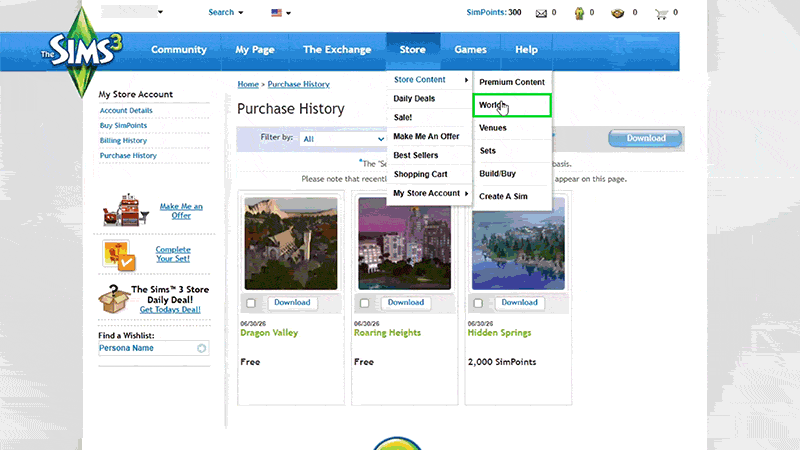Open Purchase History sidebar link
This screenshot has height=450, width=800.
click(128, 156)
